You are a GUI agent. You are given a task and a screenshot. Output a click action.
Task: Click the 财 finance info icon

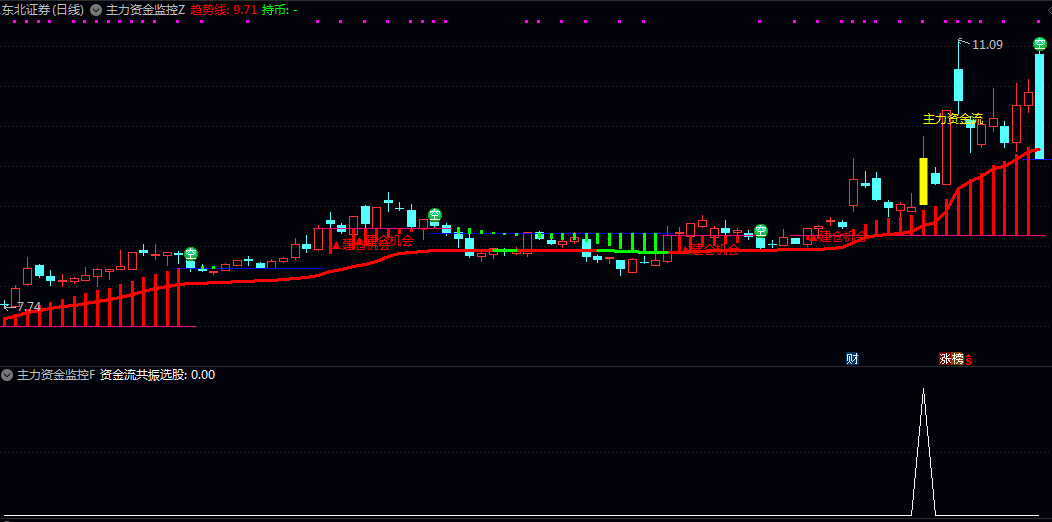point(852,359)
